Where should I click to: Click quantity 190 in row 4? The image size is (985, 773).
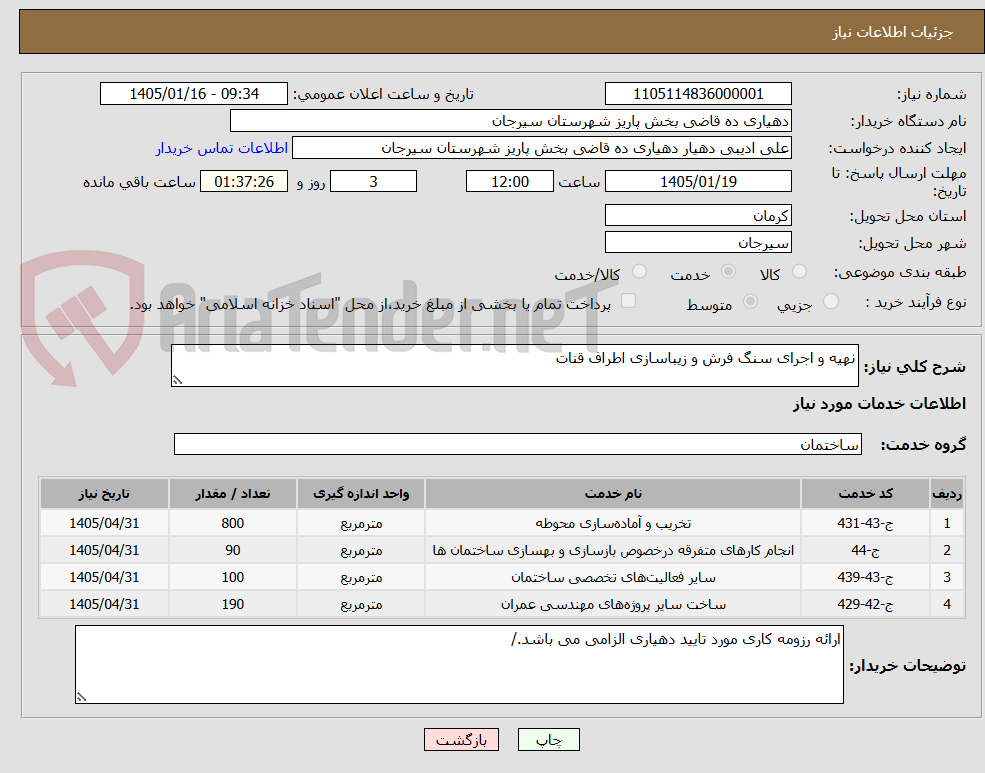click(232, 604)
